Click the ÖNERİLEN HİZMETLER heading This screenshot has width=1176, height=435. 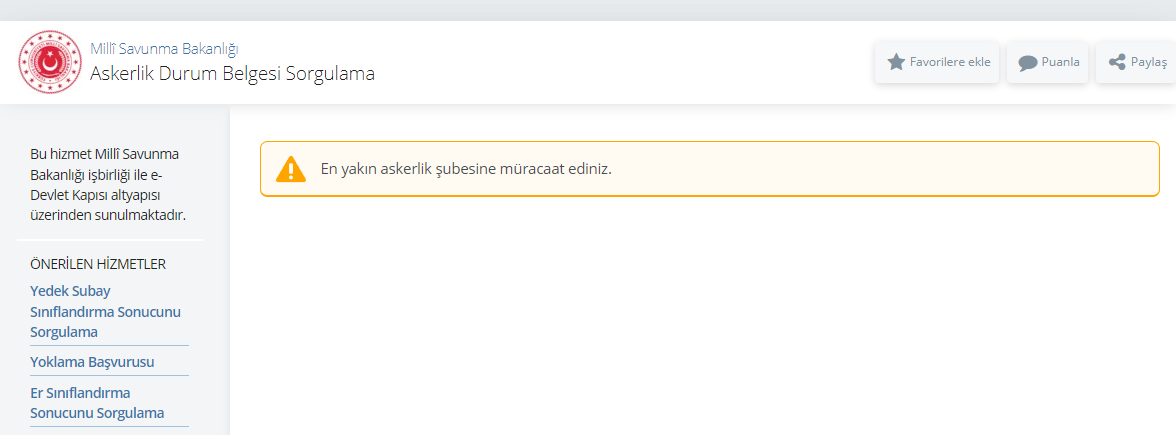pyautogui.click(x=98, y=264)
